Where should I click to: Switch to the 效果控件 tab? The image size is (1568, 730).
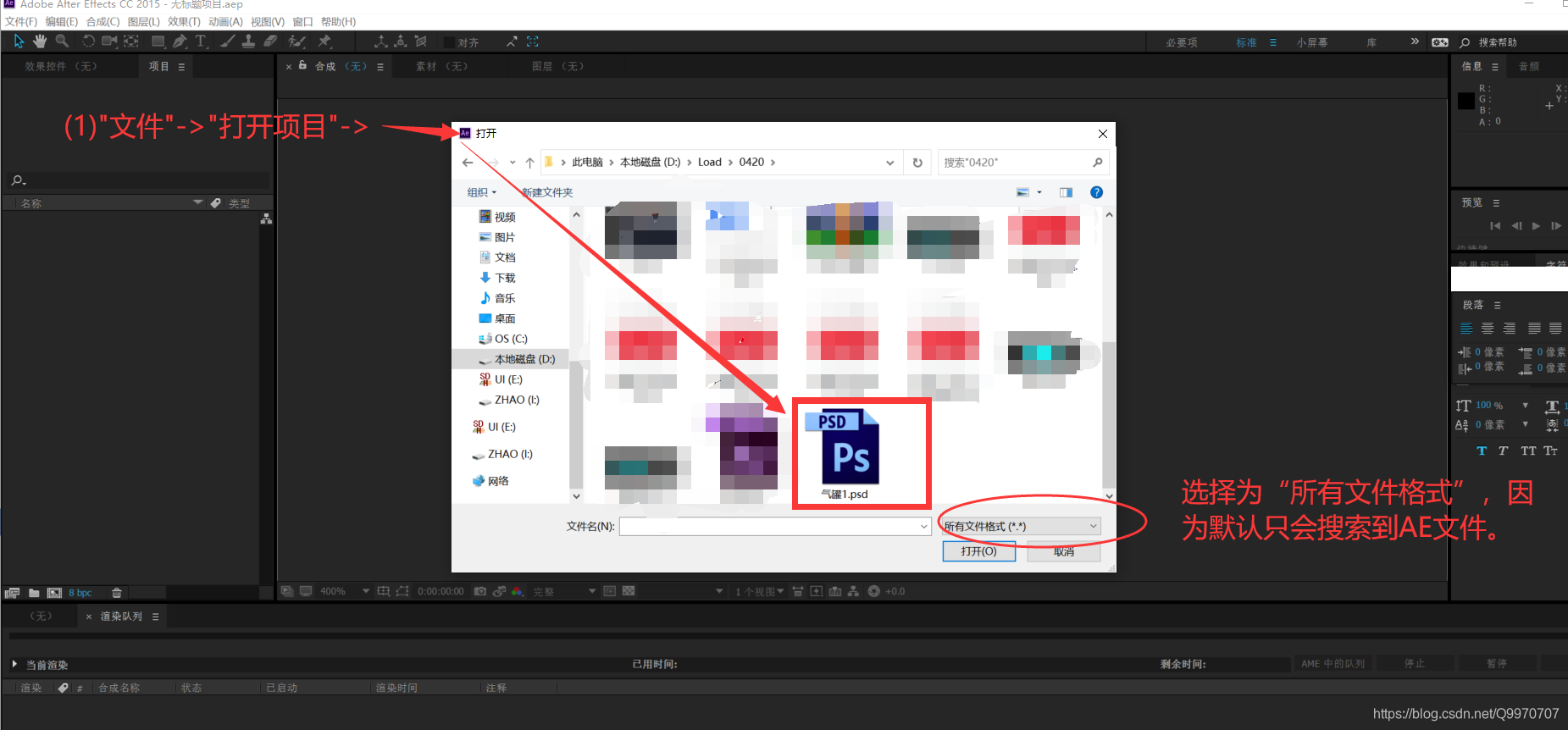coord(61,66)
